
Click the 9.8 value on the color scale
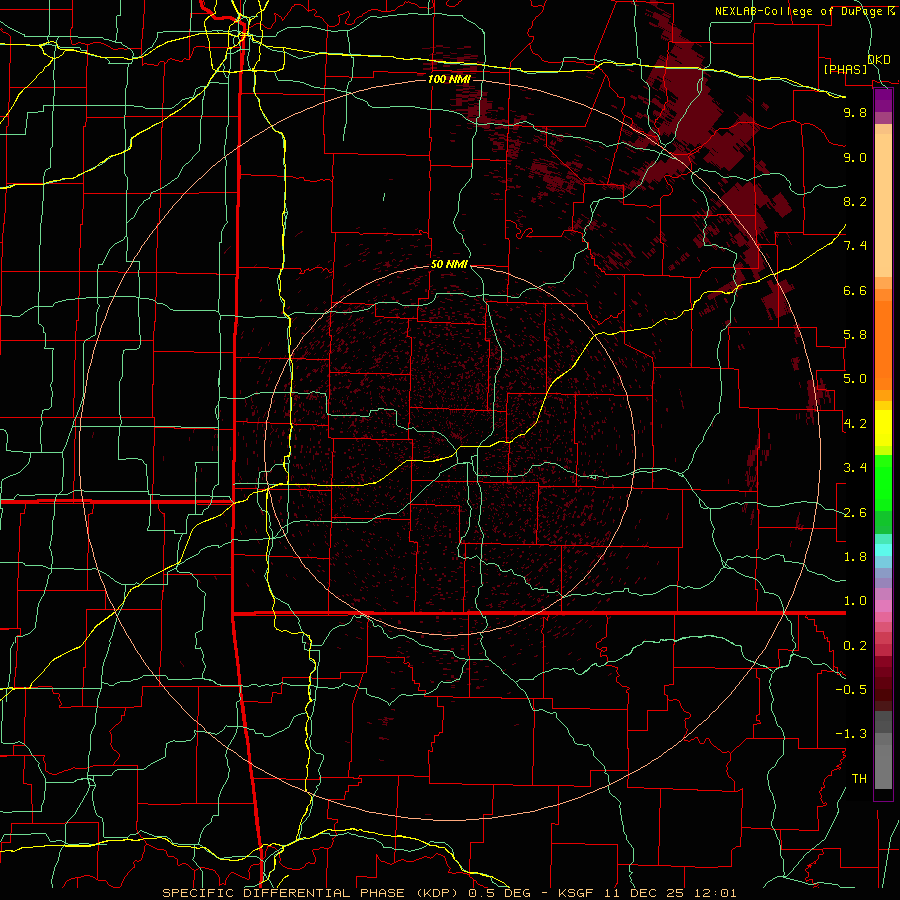855,112
